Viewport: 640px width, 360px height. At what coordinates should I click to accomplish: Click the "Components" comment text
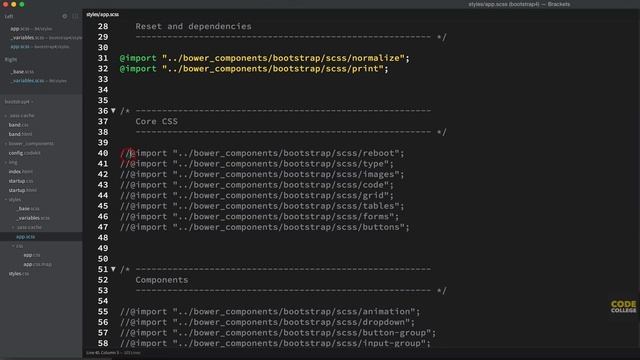pos(162,280)
